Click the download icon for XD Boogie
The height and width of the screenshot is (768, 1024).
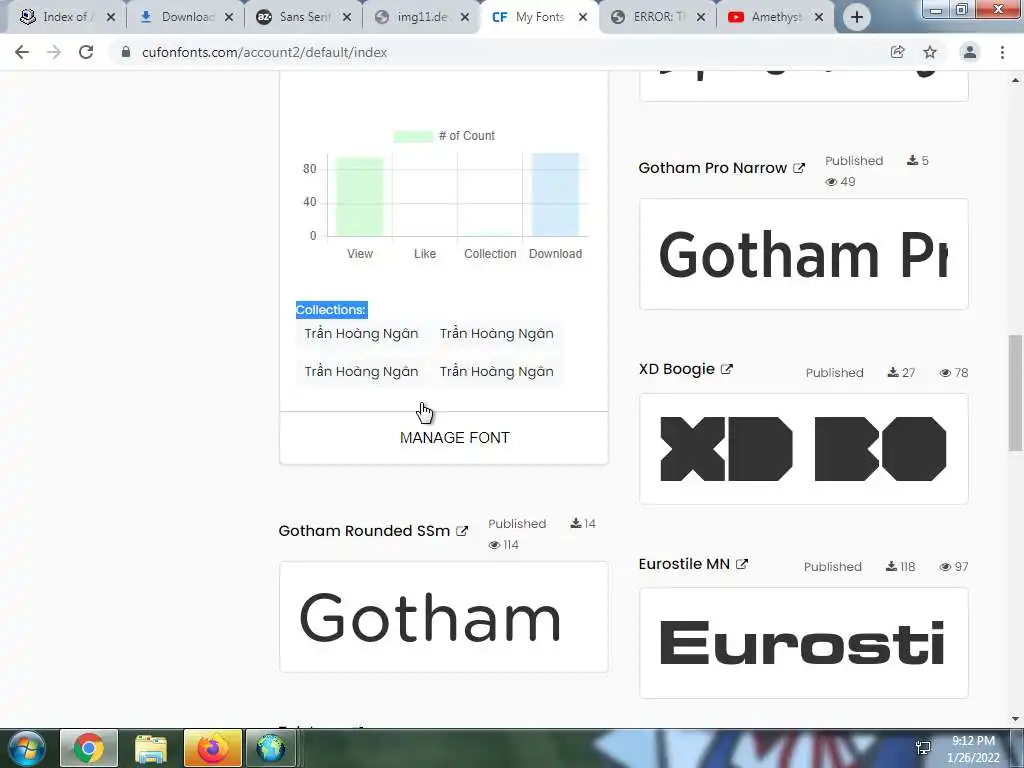pos(893,372)
